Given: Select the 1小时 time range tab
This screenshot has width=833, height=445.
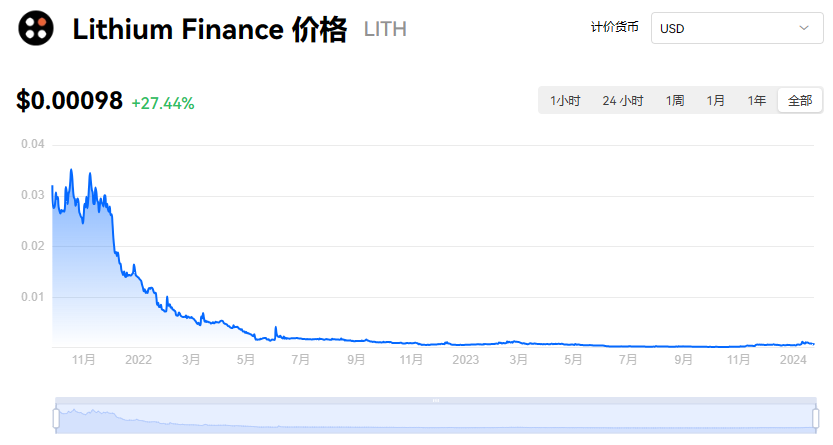Looking at the screenshot, I should click(x=565, y=100).
